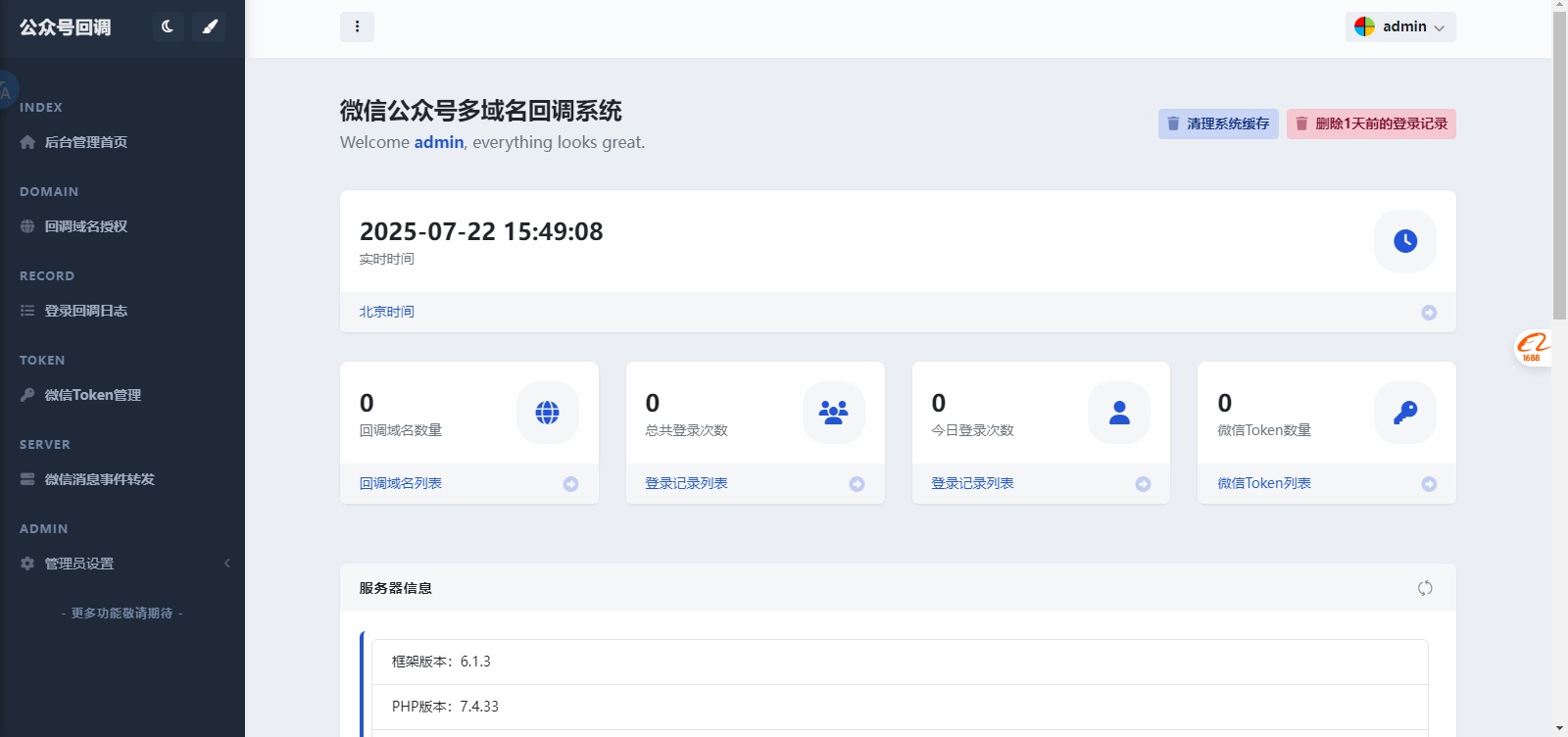
Task: Click 公众号回调 logo title
Action: click(66, 27)
